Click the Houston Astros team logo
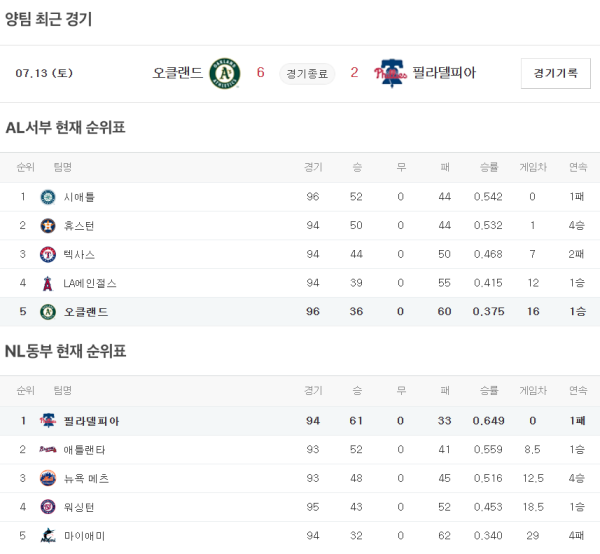This screenshot has width=600, height=554. 47,226
